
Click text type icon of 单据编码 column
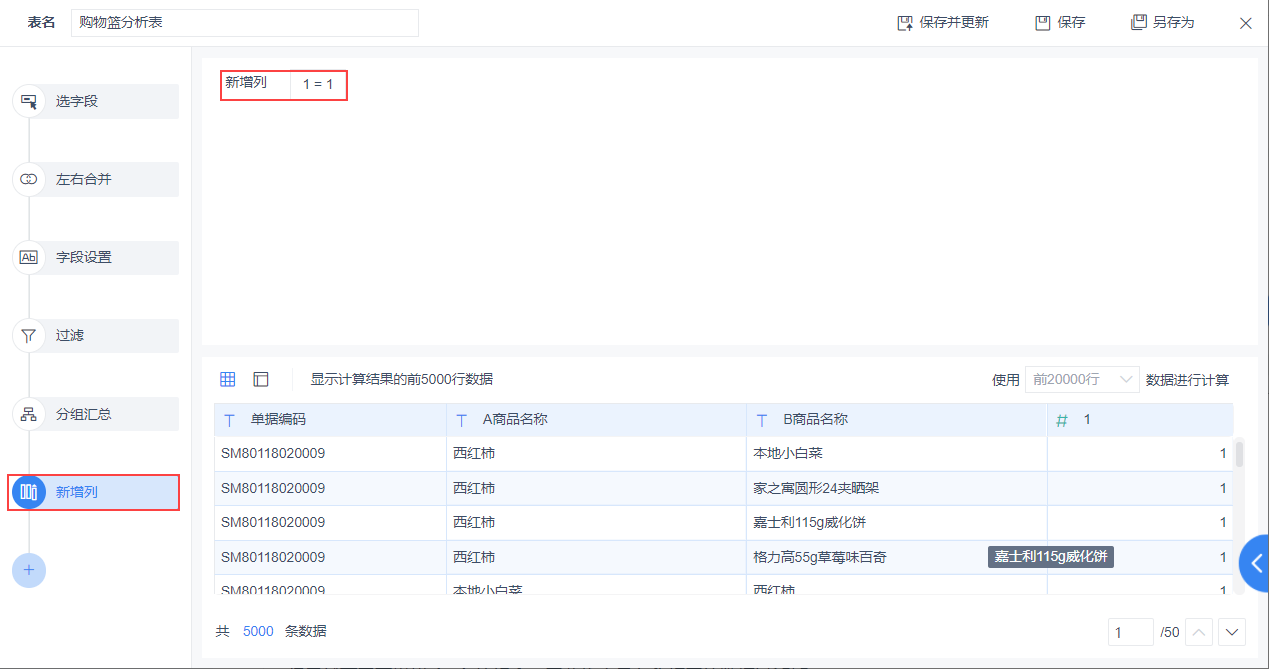pyautogui.click(x=230, y=420)
